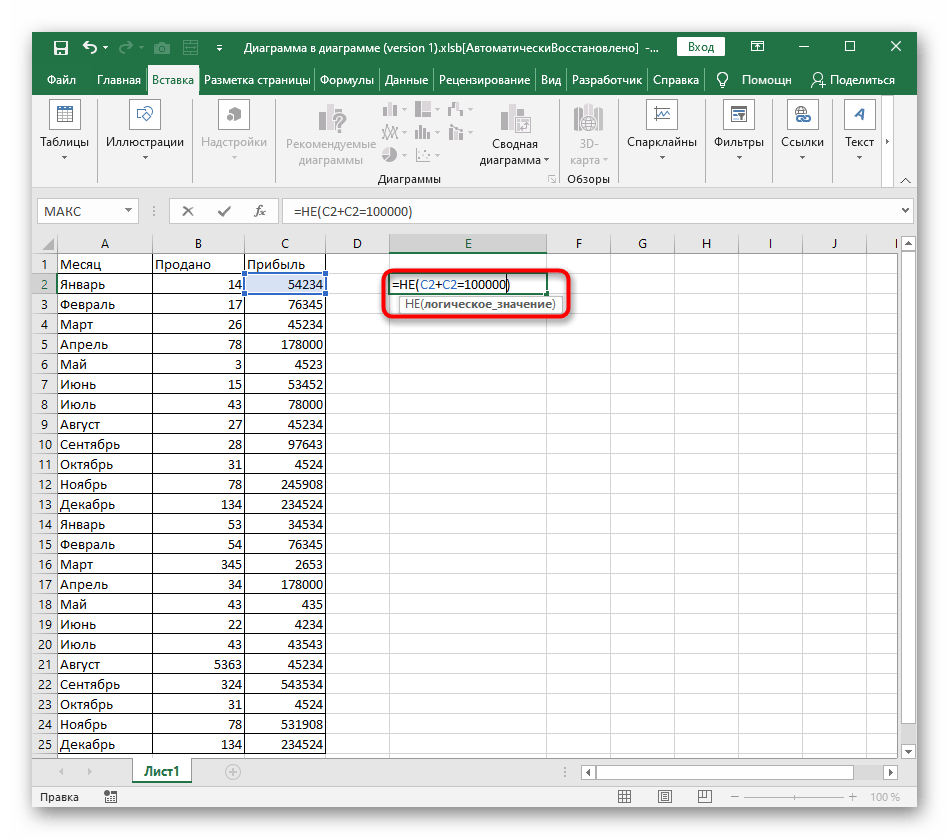Screen dimensions: 949x839
Task: Open the Помощн tell-me search box
Action: (754, 80)
